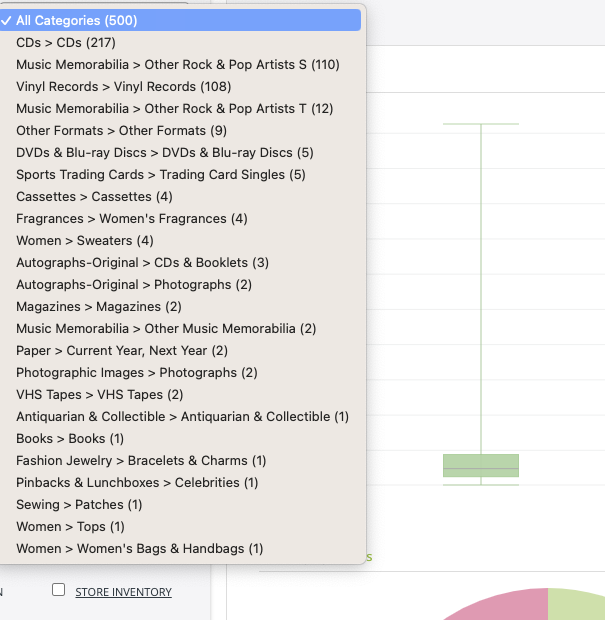The image size is (605, 620).
Task: Select Women > Sweaters (4)
Action: (180, 241)
